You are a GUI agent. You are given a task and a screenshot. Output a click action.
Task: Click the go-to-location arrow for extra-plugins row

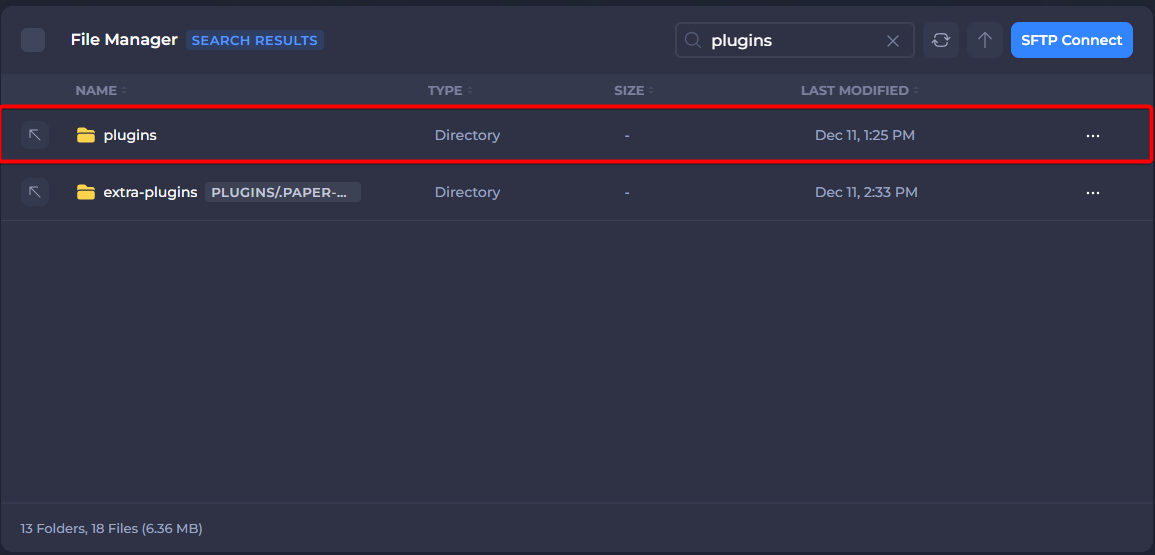pyautogui.click(x=35, y=192)
